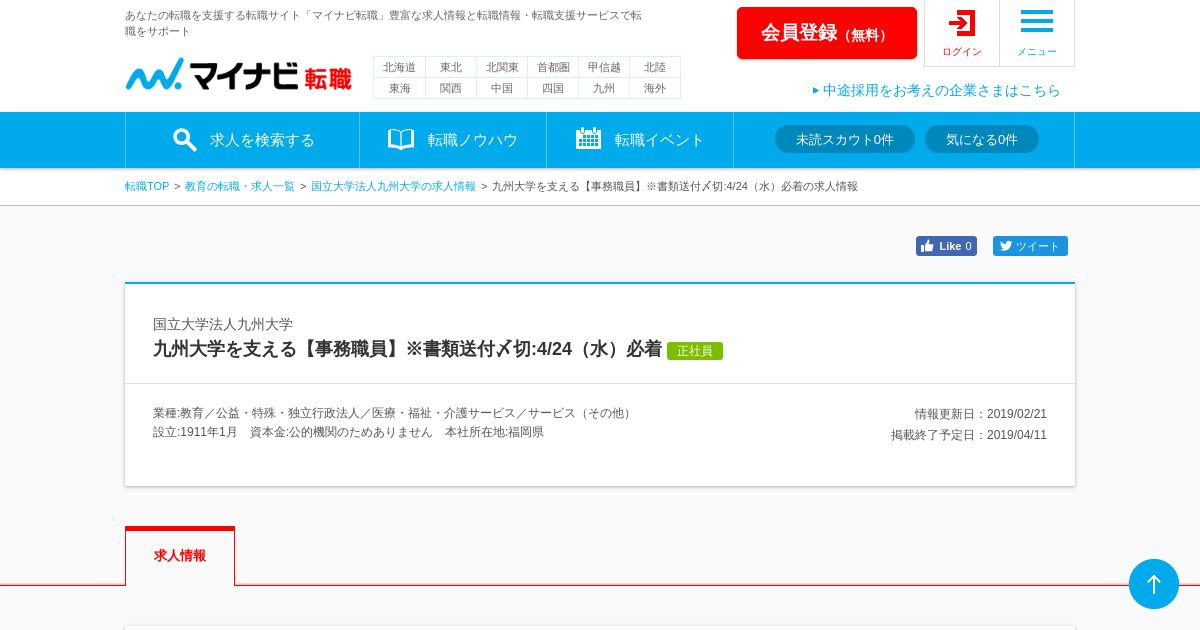Click the 国立大学法人九州大学の求人情報 breadcrumb
The height and width of the screenshot is (630, 1200).
point(393,186)
